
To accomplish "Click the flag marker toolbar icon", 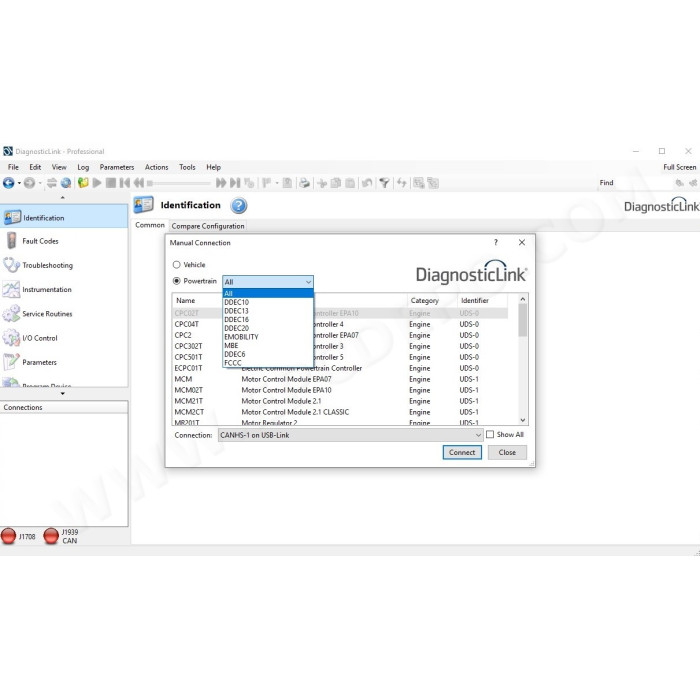I will [x=267, y=183].
